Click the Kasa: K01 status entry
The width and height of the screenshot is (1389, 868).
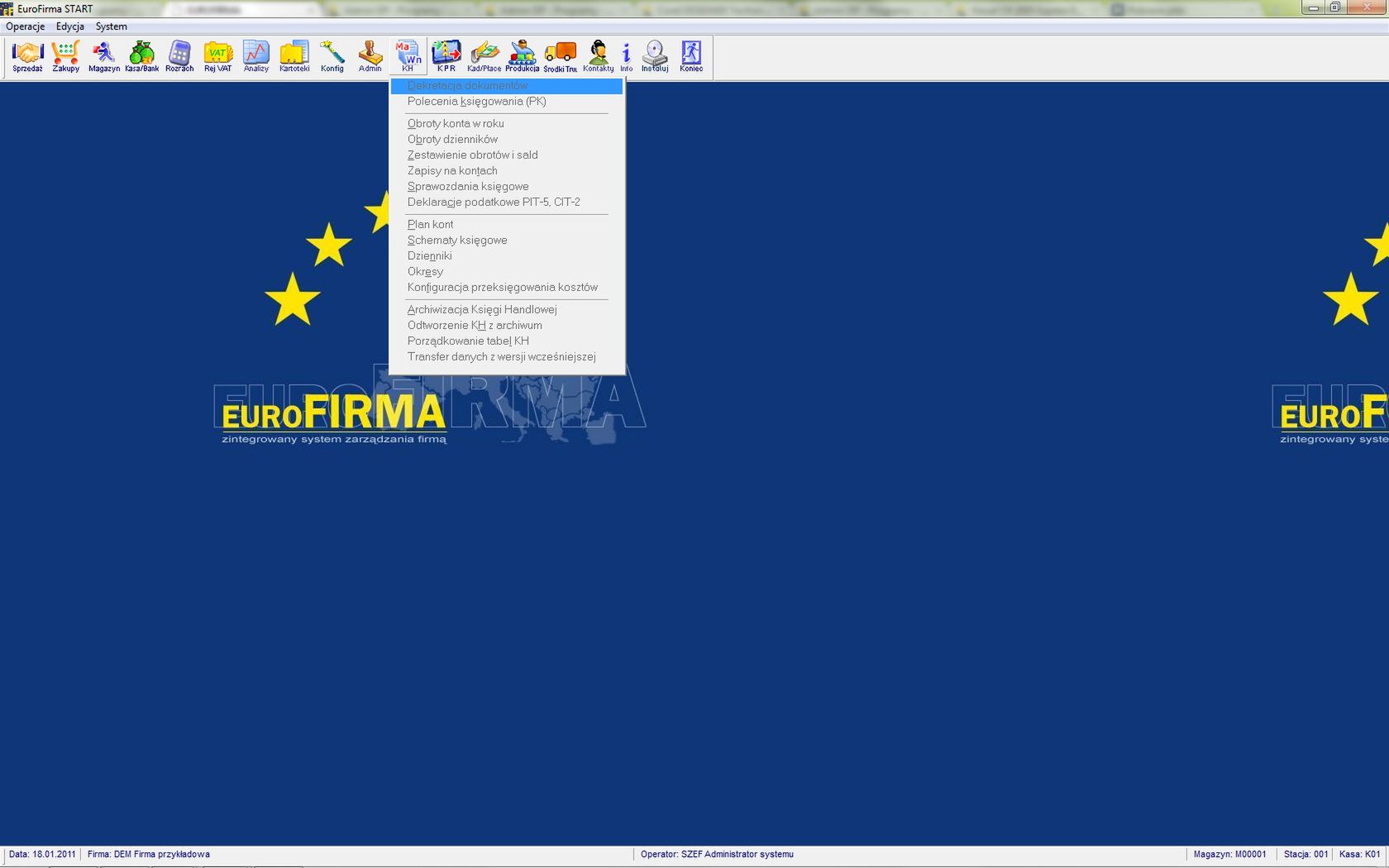point(1360,855)
